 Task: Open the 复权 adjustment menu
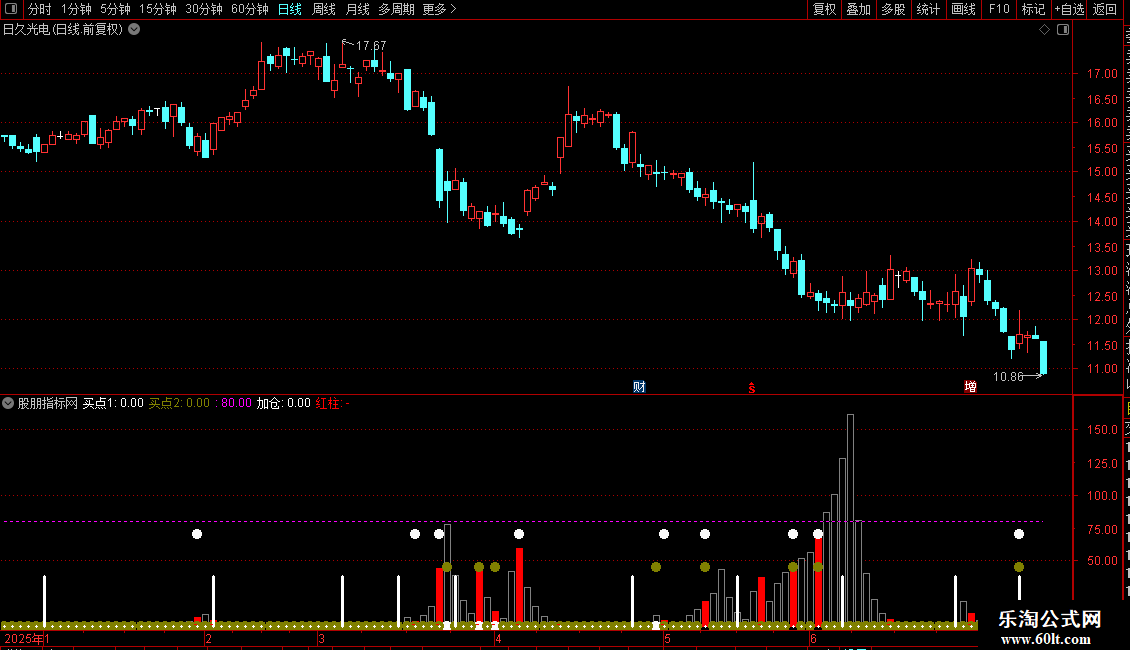(824, 9)
